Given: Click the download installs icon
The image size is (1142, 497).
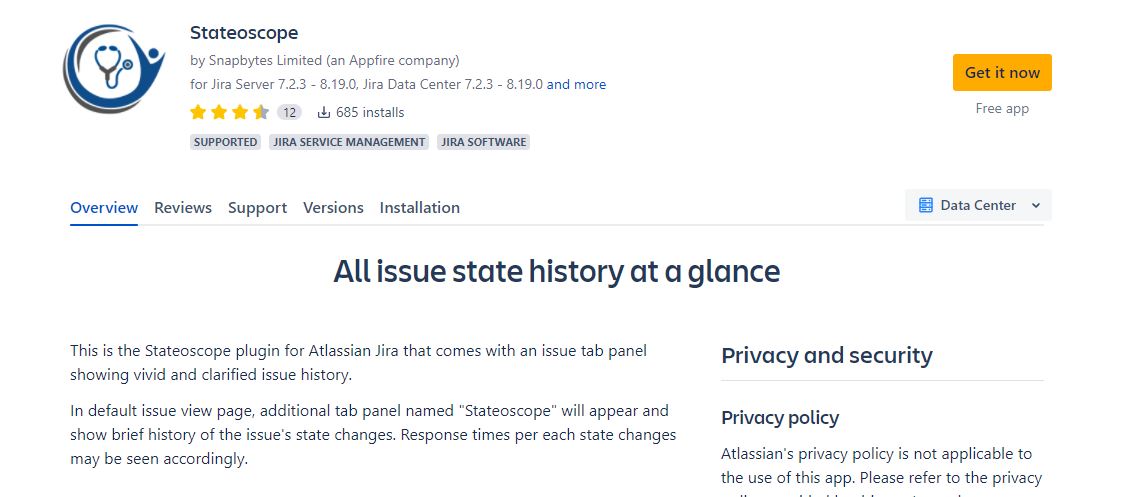Looking at the screenshot, I should (x=324, y=112).
